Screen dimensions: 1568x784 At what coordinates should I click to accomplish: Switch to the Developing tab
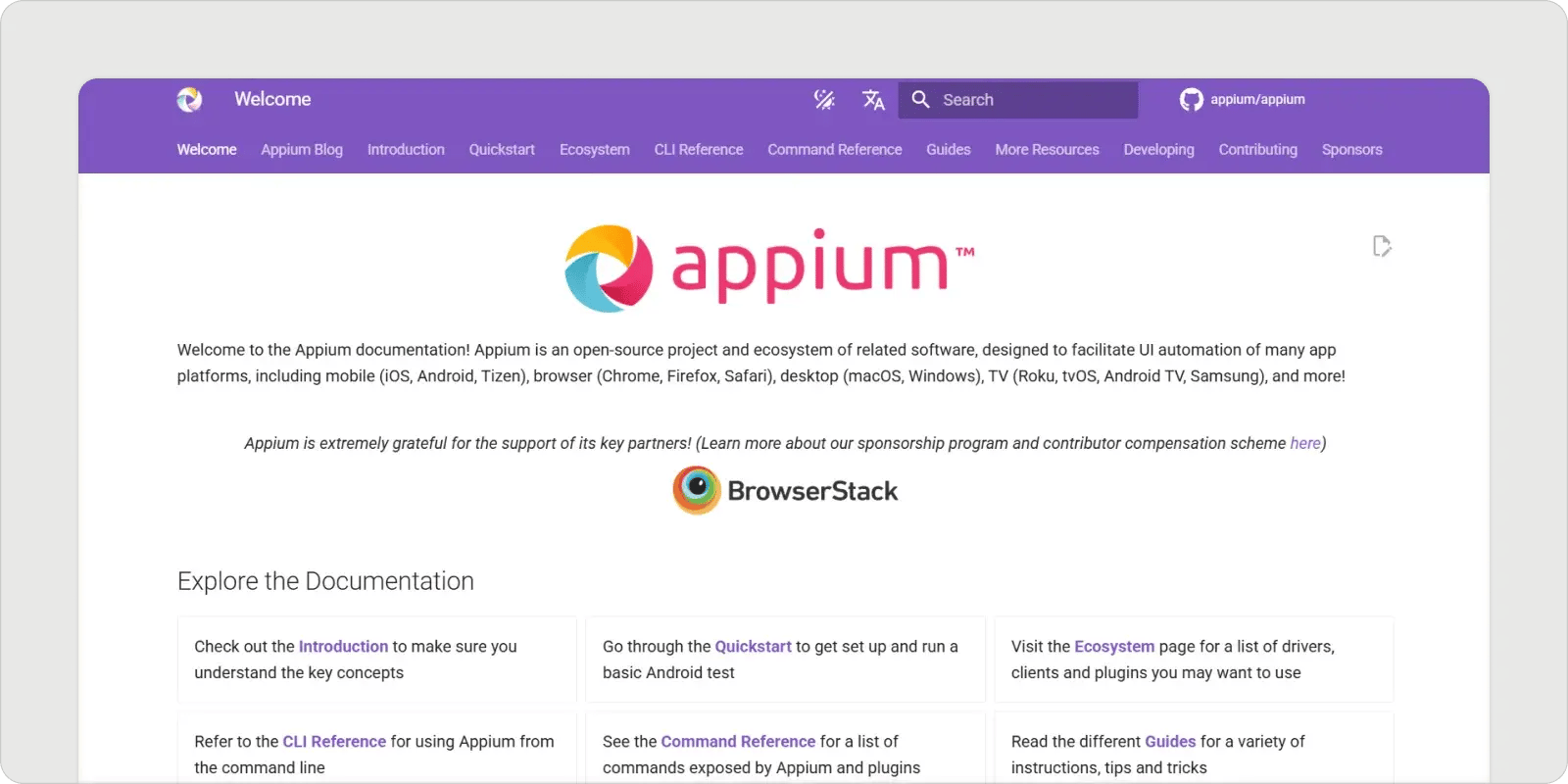[x=1158, y=149]
